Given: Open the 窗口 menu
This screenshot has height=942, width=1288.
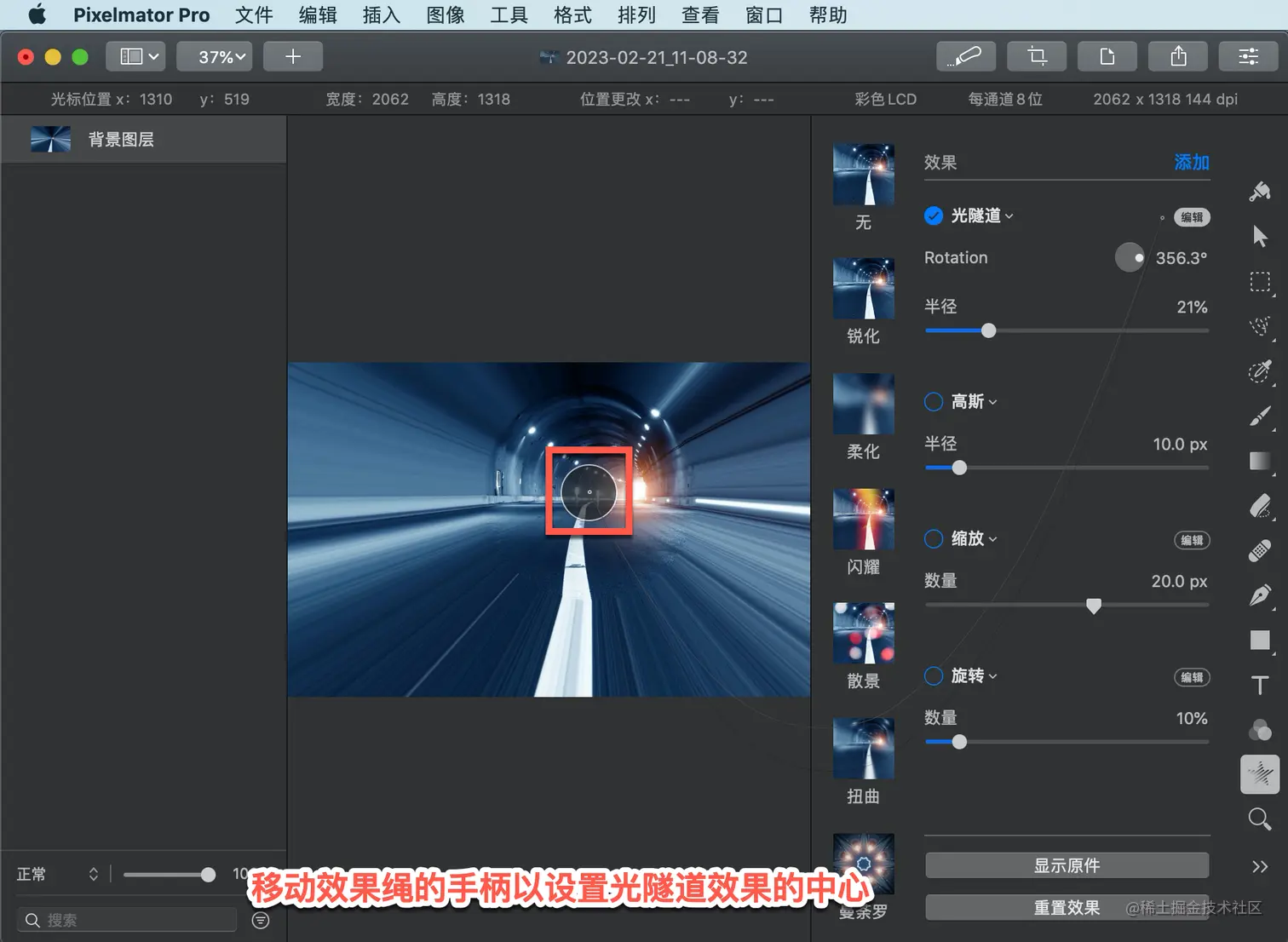Looking at the screenshot, I should point(764,14).
